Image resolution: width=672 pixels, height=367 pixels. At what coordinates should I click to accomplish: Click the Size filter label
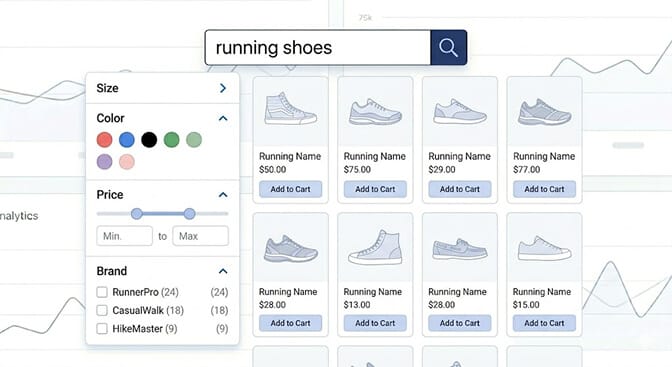click(108, 88)
